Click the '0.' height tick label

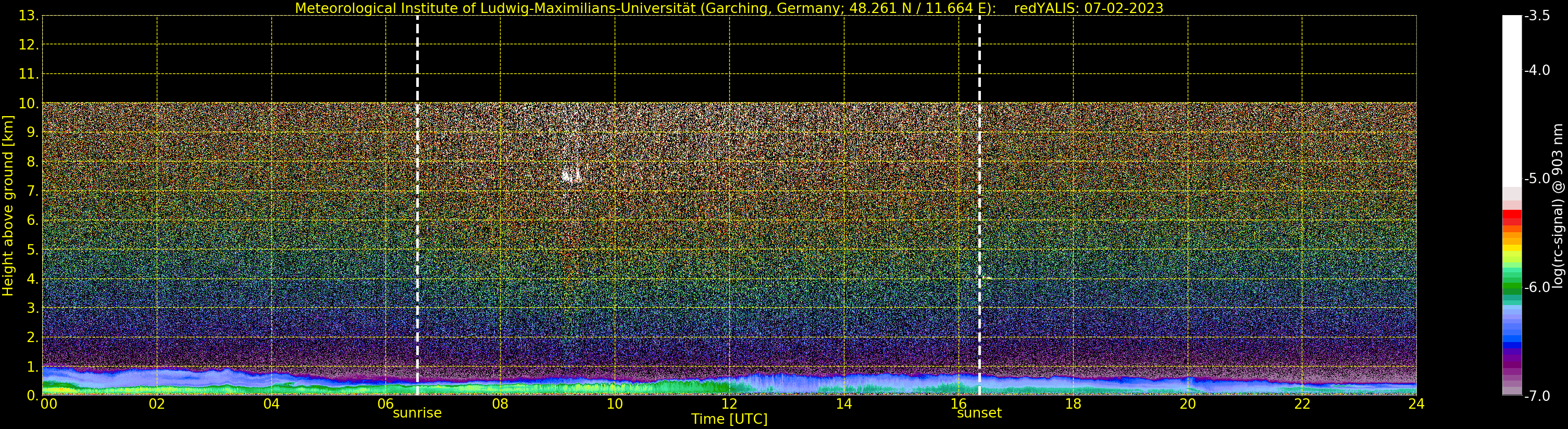[32, 396]
